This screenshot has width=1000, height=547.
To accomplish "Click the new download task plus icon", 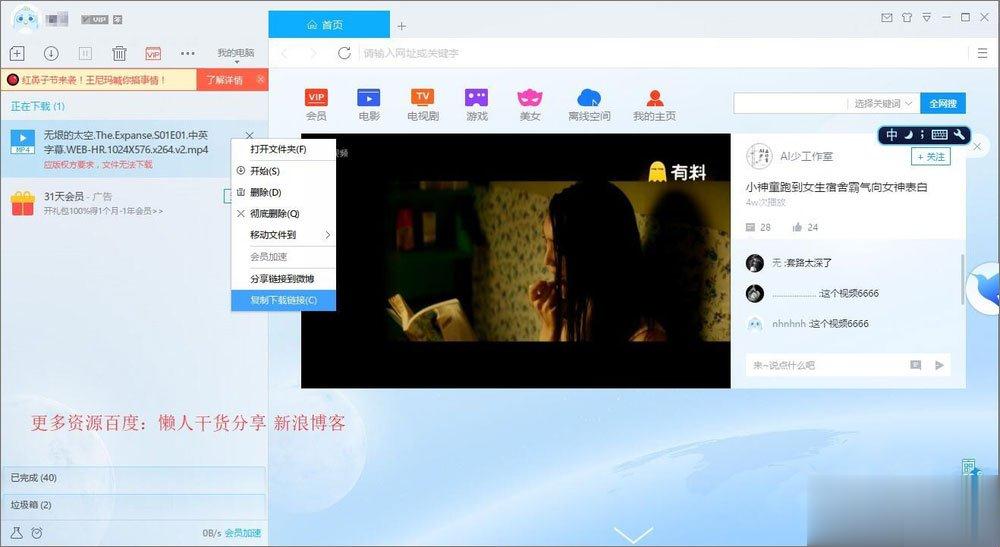I will [x=17, y=54].
